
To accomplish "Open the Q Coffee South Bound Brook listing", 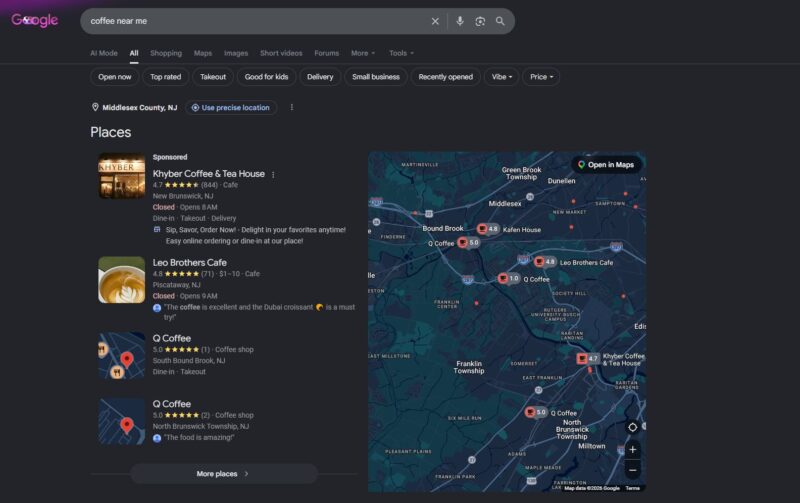I will pyautogui.click(x=171, y=338).
